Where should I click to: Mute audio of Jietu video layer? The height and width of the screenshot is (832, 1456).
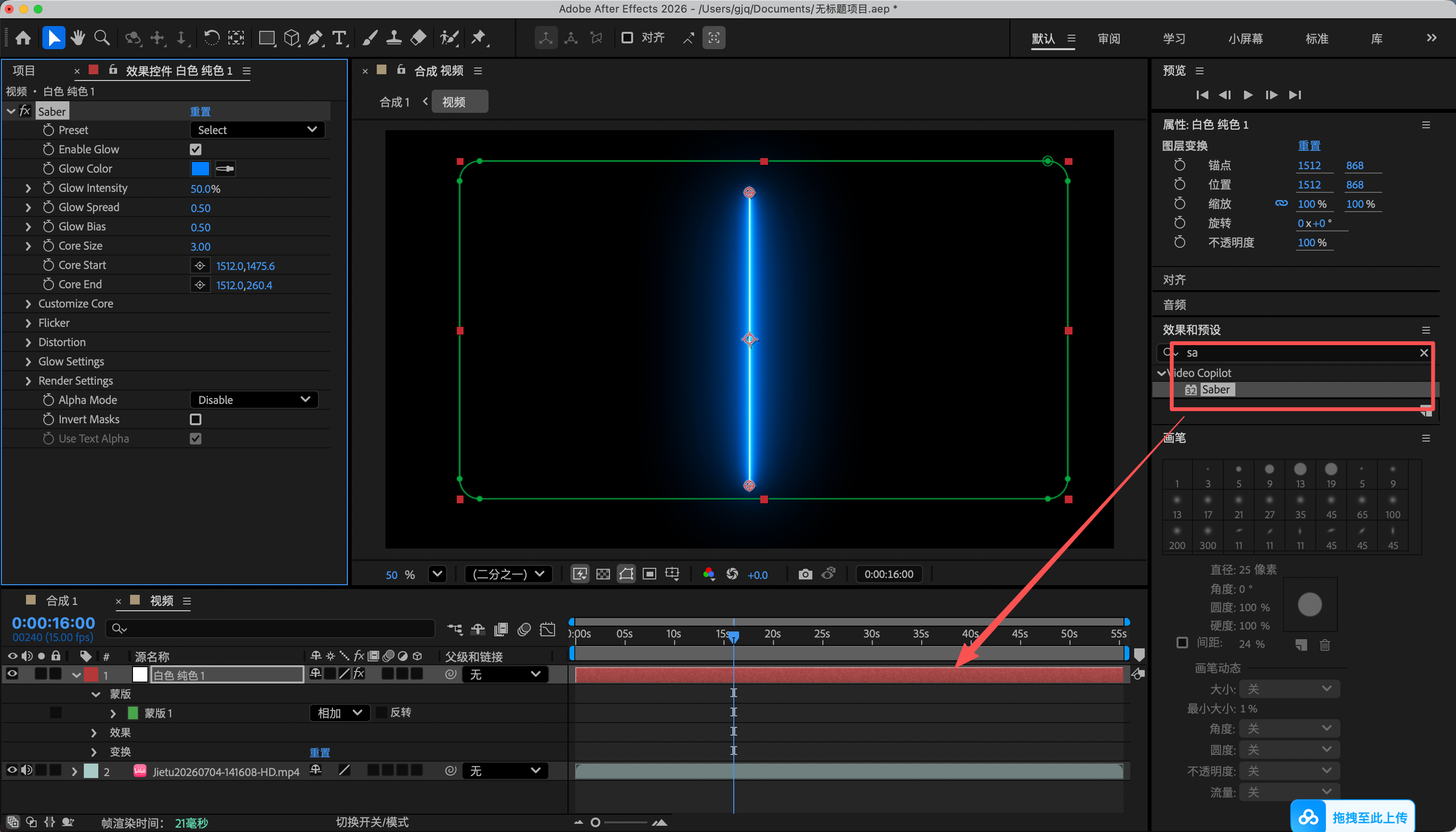coord(27,771)
